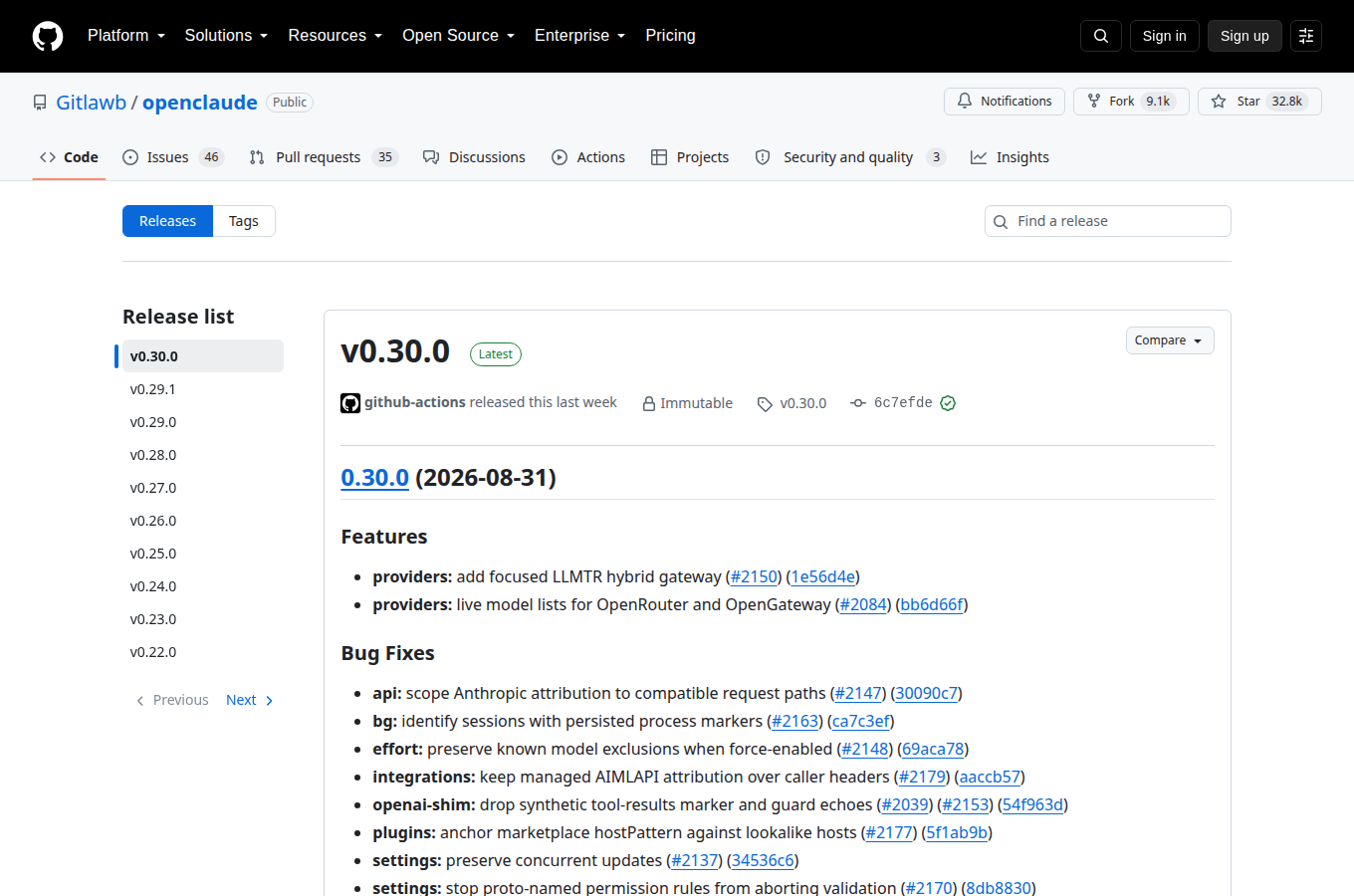Switch to the Issues tab
Viewport: 1354px width, 896px height.
point(173,157)
